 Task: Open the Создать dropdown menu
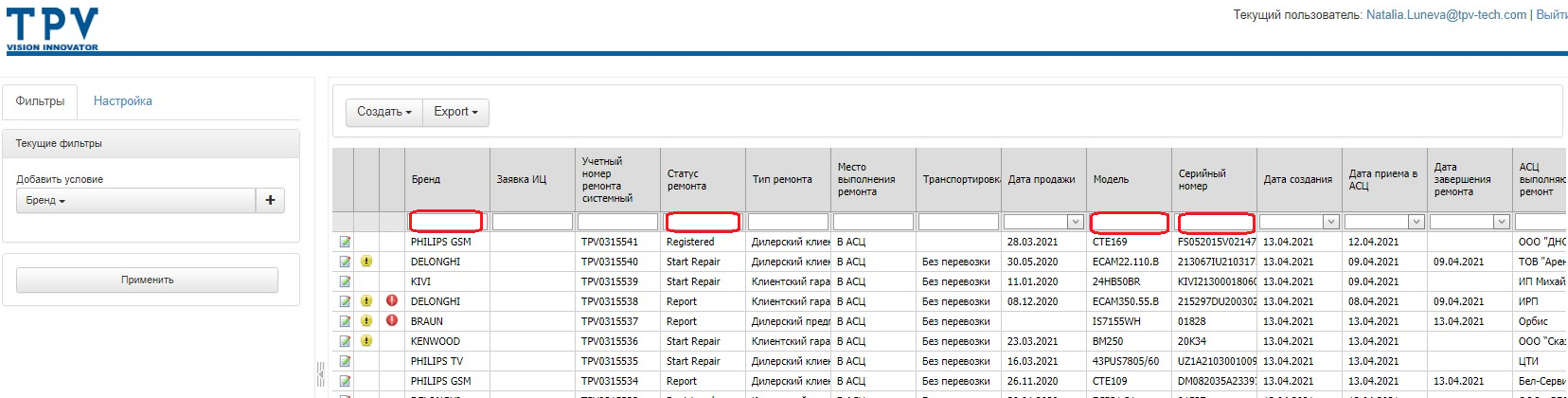point(384,112)
